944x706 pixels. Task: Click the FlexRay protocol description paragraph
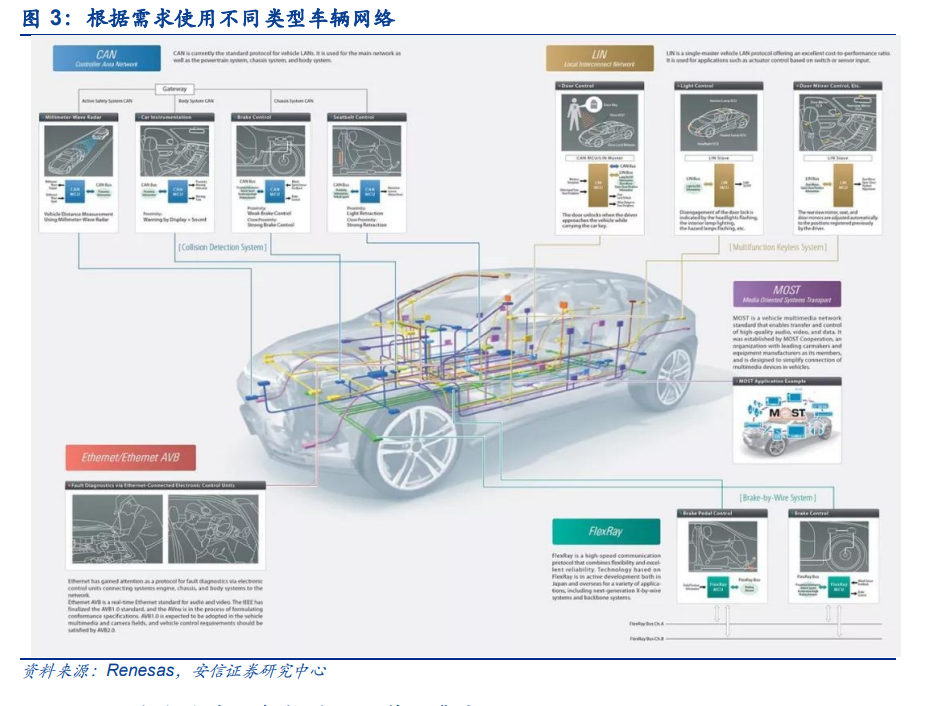tap(606, 577)
